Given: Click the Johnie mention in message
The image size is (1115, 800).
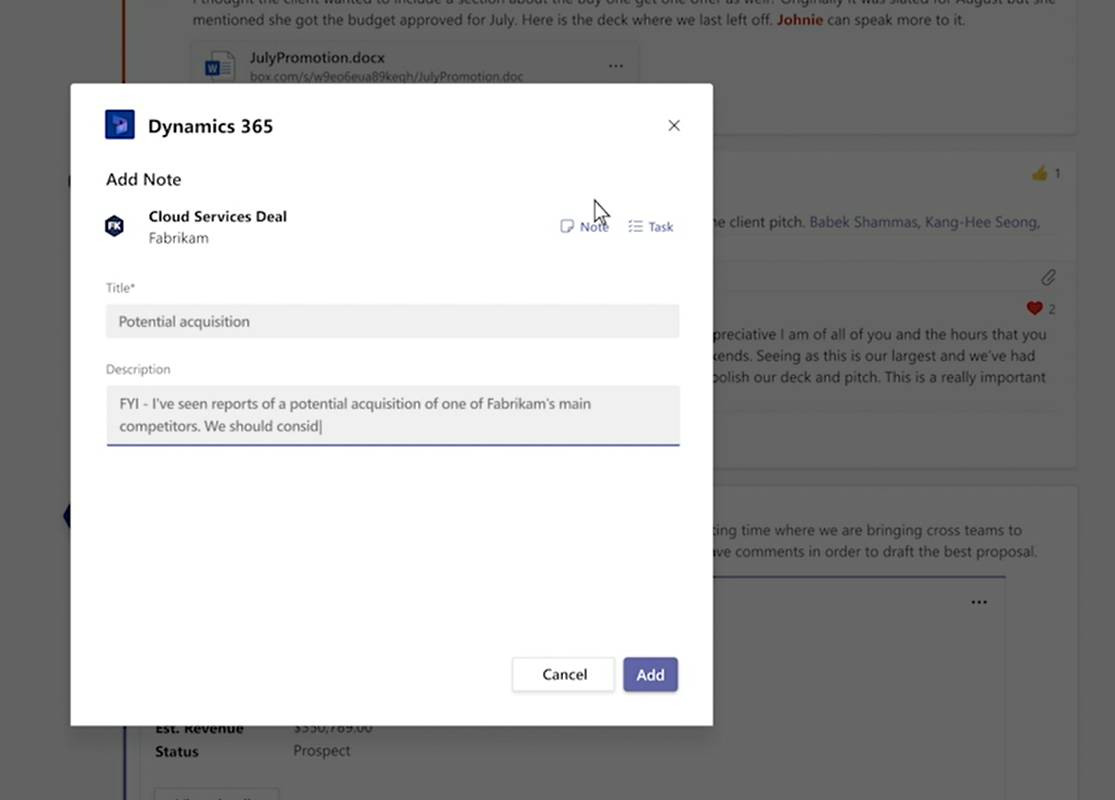Looking at the screenshot, I should coord(799,20).
